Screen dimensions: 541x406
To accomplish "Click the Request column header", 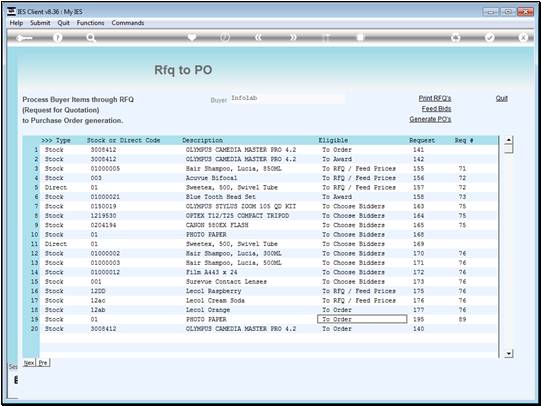I will 422,140.
